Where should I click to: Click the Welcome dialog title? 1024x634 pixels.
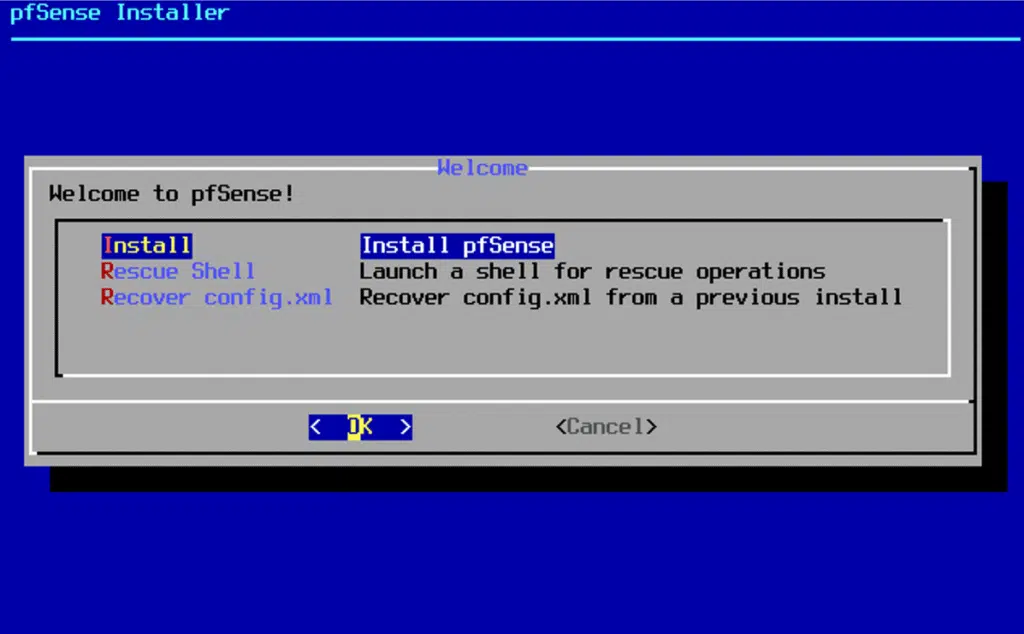(483, 168)
